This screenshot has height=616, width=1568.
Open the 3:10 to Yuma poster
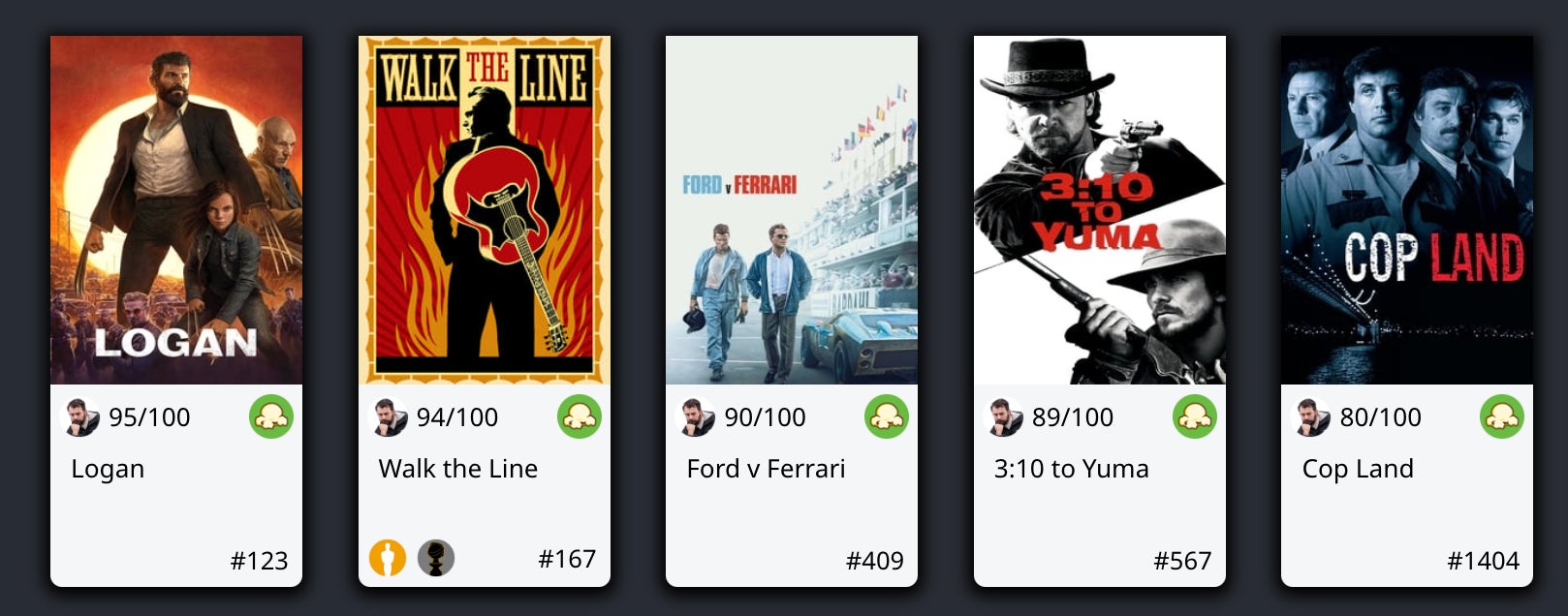pyautogui.click(x=1100, y=210)
